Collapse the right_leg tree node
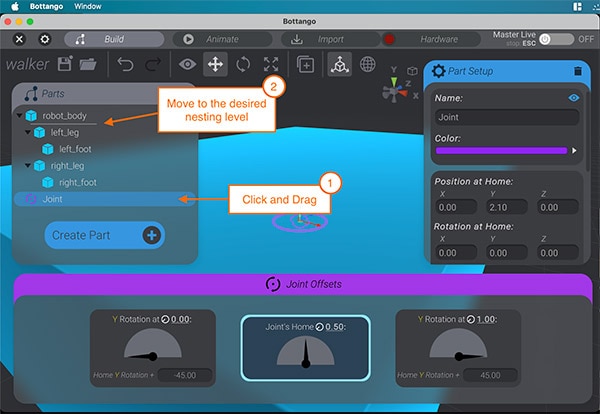 click(x=29, y=166)
